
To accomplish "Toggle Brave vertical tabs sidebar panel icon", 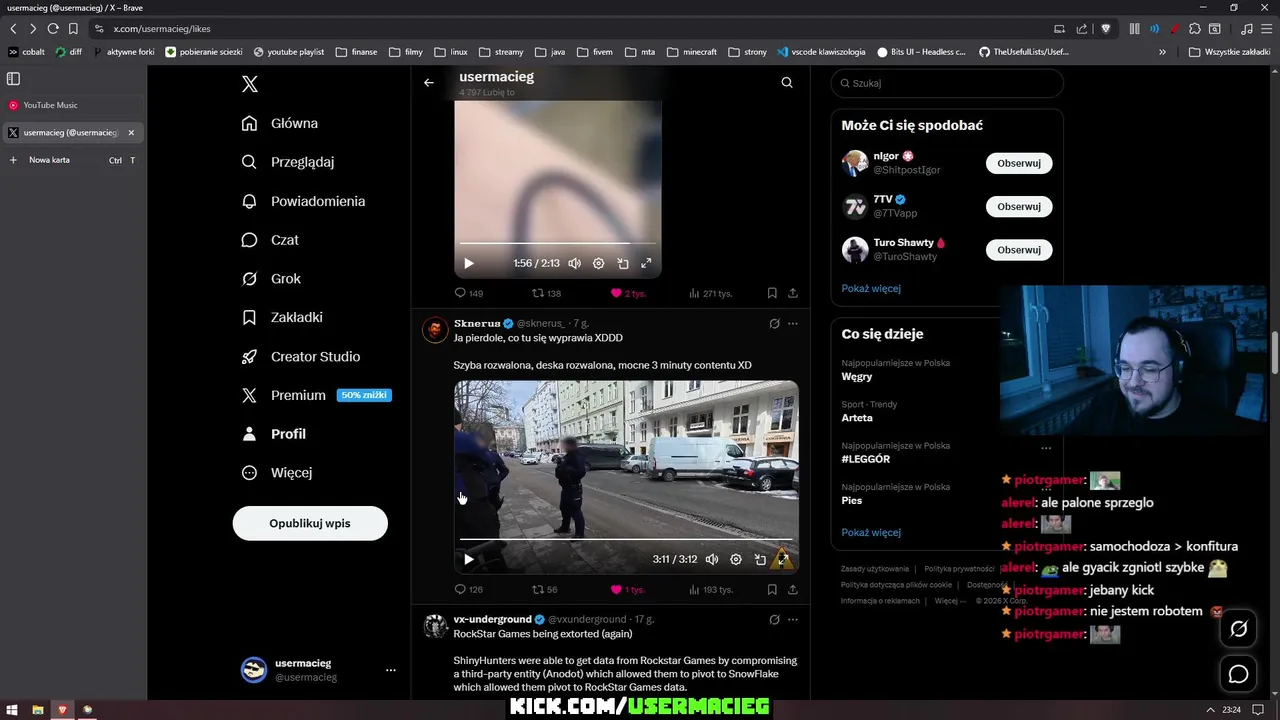I will (13, 79).
